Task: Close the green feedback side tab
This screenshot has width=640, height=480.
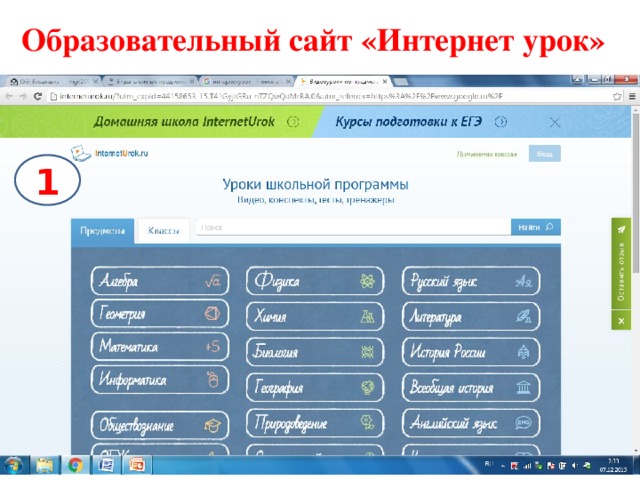Action: coord(621,321)
